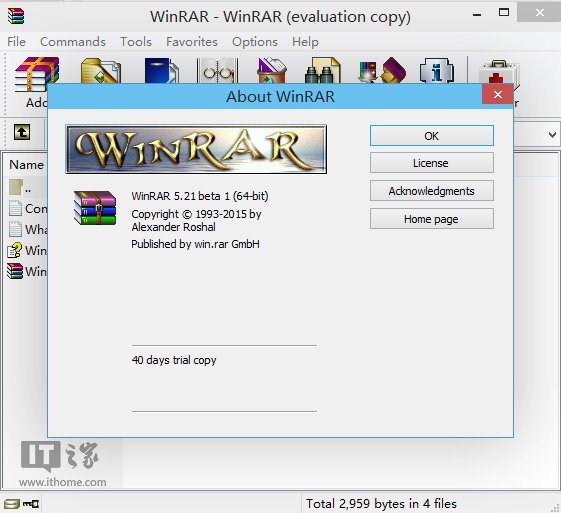The image size is (561, 513).
Task: Select the file row starting with 'Wha'
Action: click(28, 229)
